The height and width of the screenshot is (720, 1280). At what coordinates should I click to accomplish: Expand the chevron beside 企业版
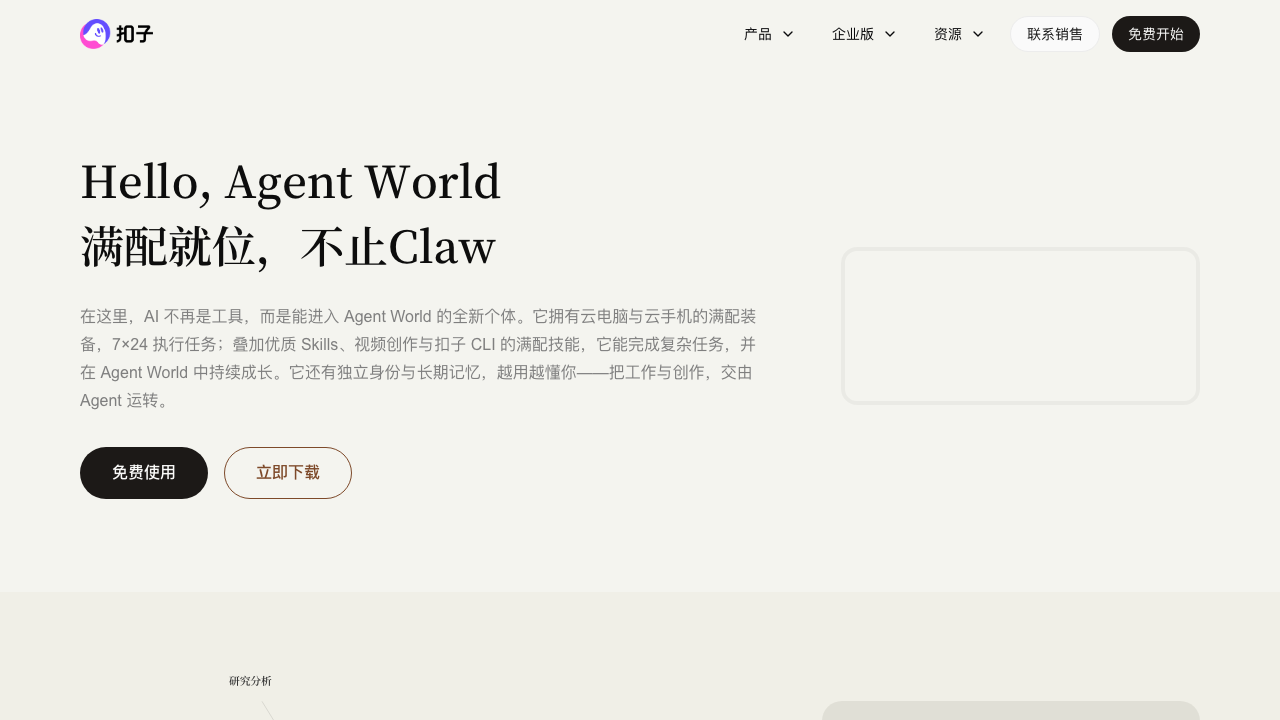click(x=890, y=34)
